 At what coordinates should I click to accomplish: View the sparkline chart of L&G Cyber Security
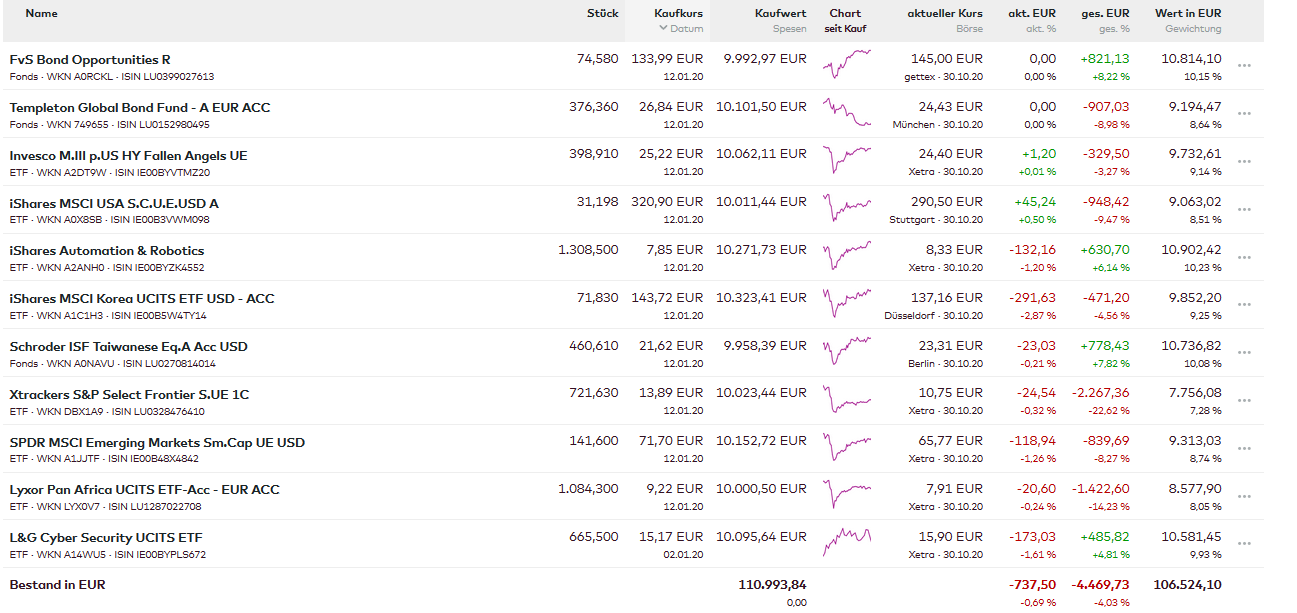(x=846, y=543)
